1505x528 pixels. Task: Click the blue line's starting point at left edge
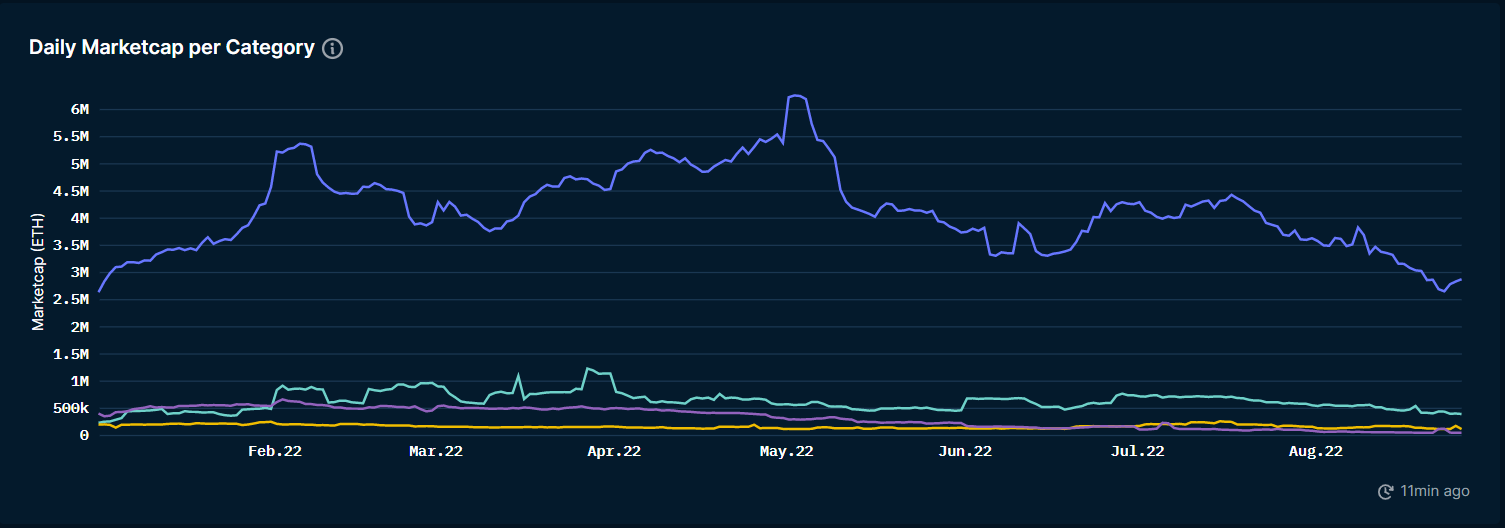pos(98,292)
